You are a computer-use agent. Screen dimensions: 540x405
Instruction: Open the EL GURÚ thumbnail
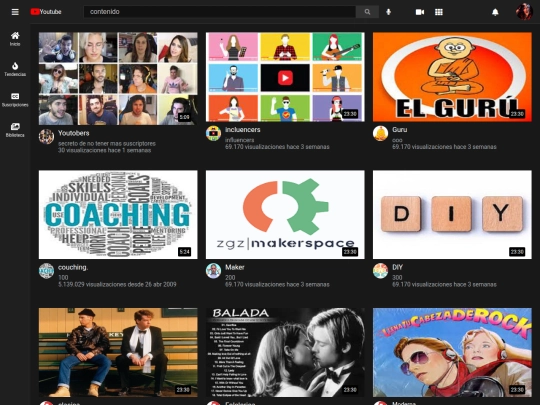(x=452, y=77)
